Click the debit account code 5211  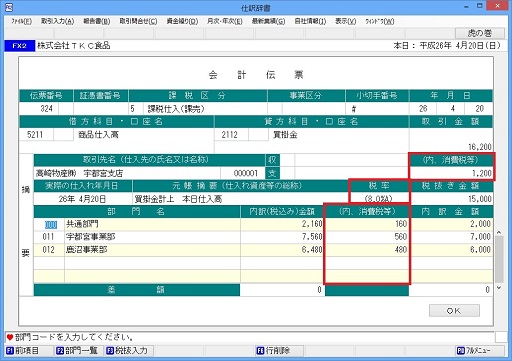(35, 135)
